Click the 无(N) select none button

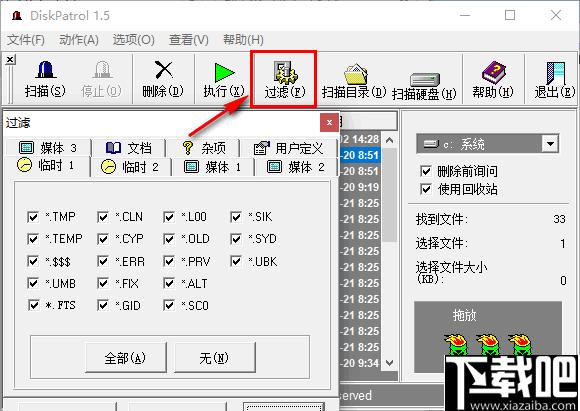[x=215, y=357]
